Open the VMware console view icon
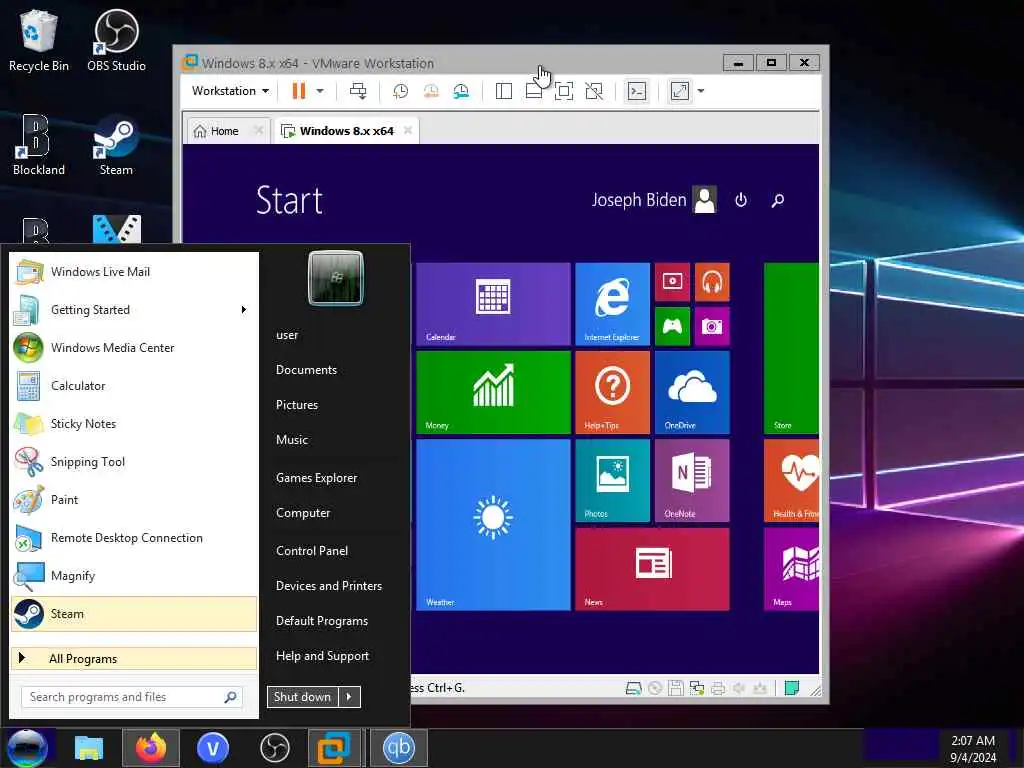1024x768 pixels. coord(637,91)
